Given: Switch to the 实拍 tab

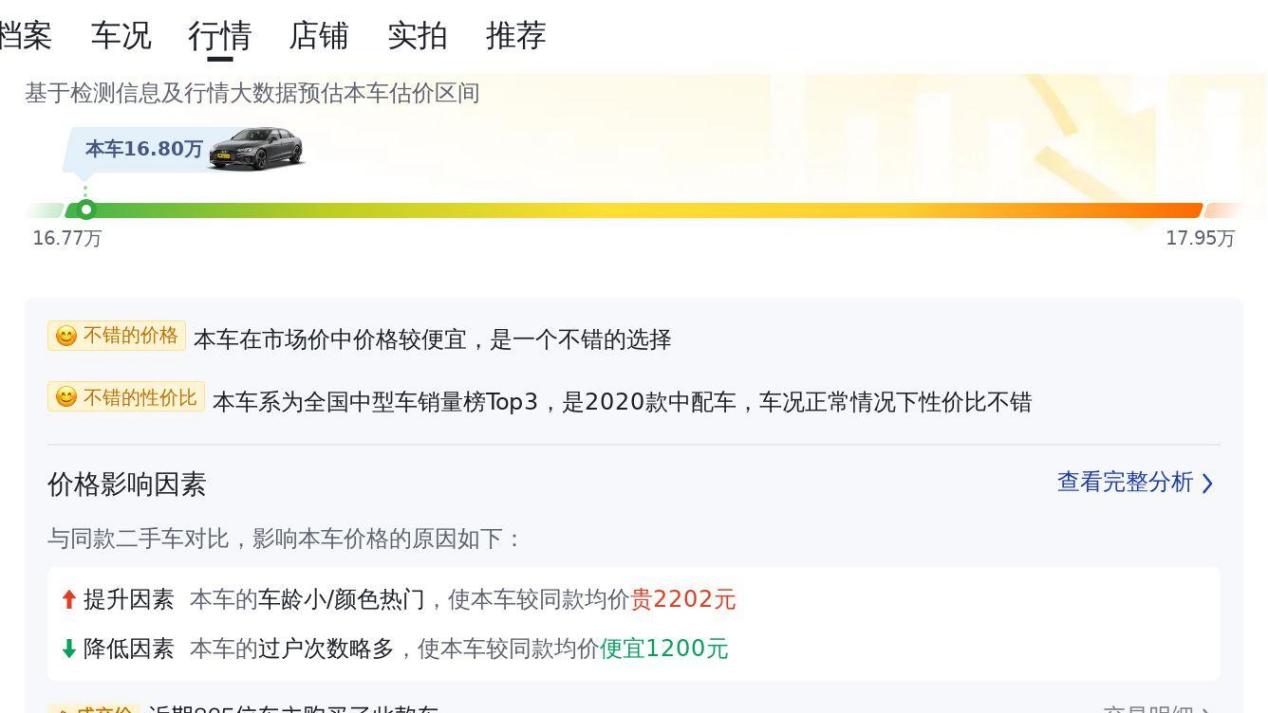Looking at the screenshot, I should (x=417, y=36).
